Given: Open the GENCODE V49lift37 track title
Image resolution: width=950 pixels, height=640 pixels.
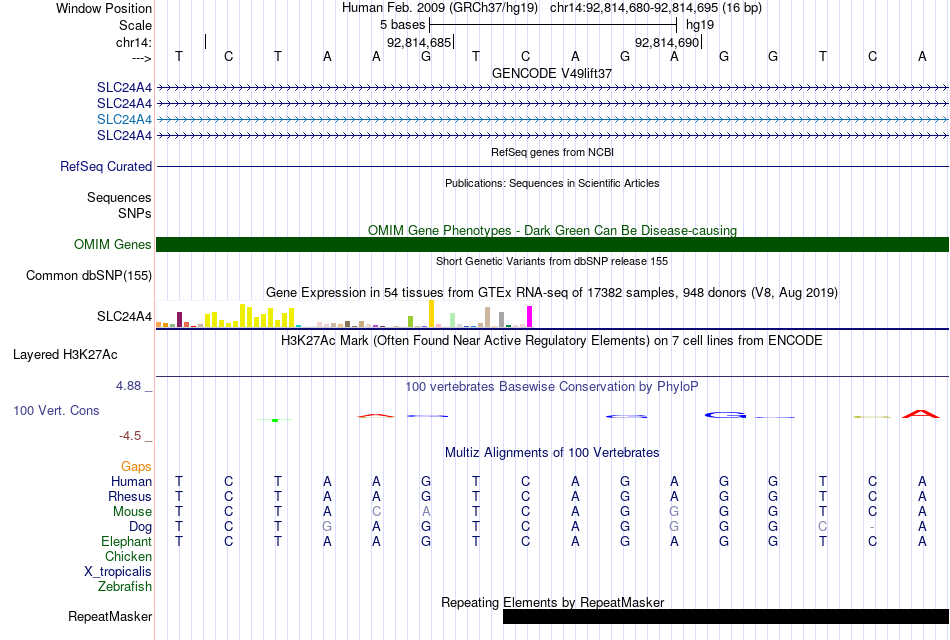Looking at the screenshot, I should tap(552, 73).
